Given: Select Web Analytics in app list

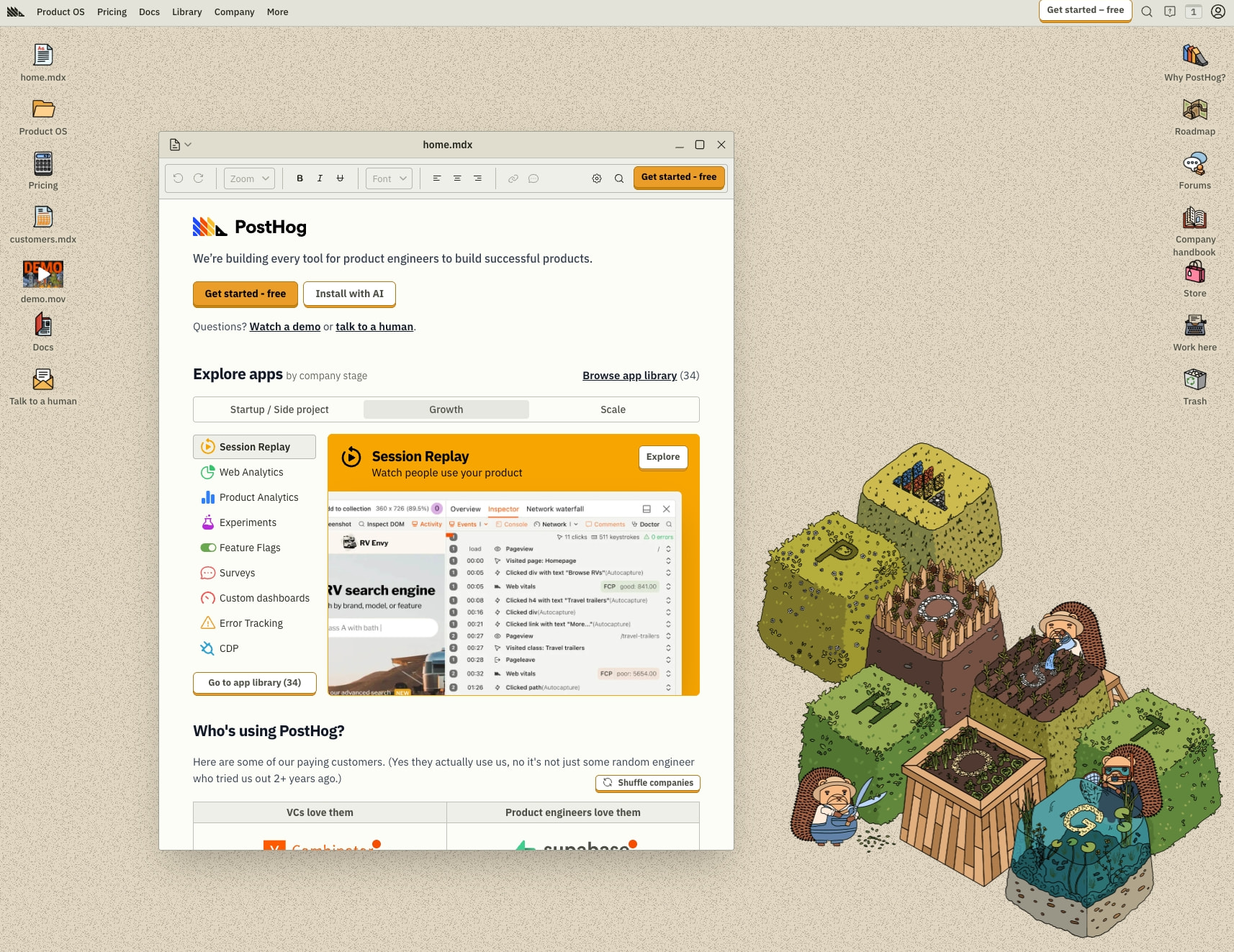Looking at the screenshot, I should coord(254,472).
